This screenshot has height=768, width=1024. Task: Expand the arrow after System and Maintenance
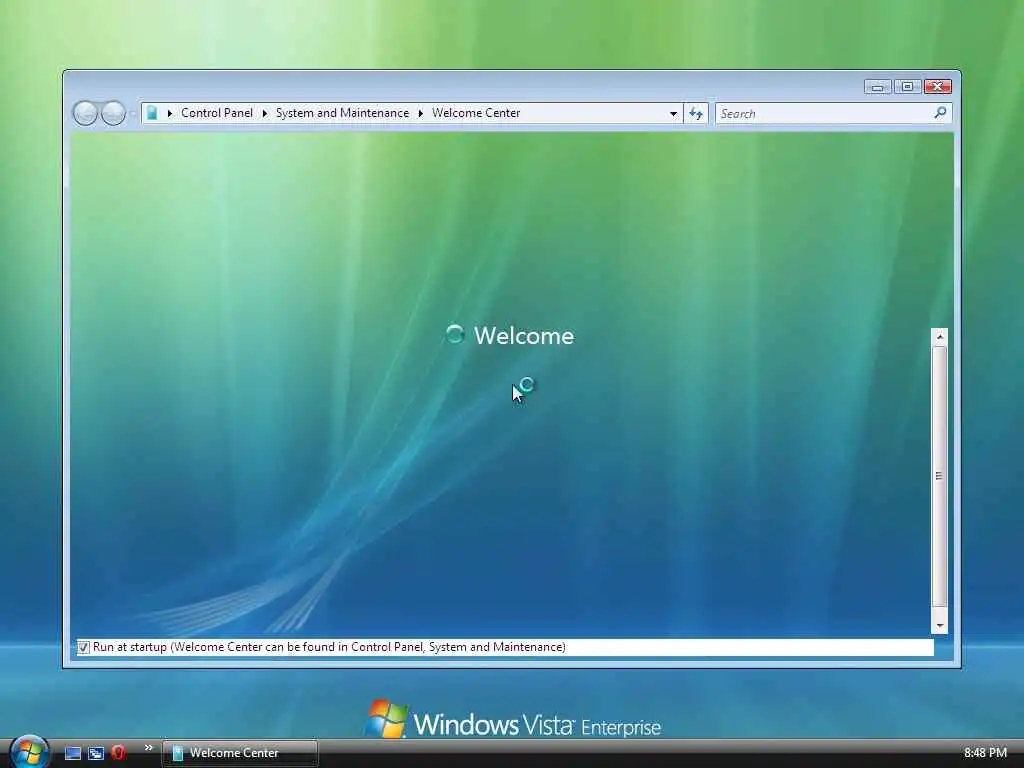(x=421, y=113)
